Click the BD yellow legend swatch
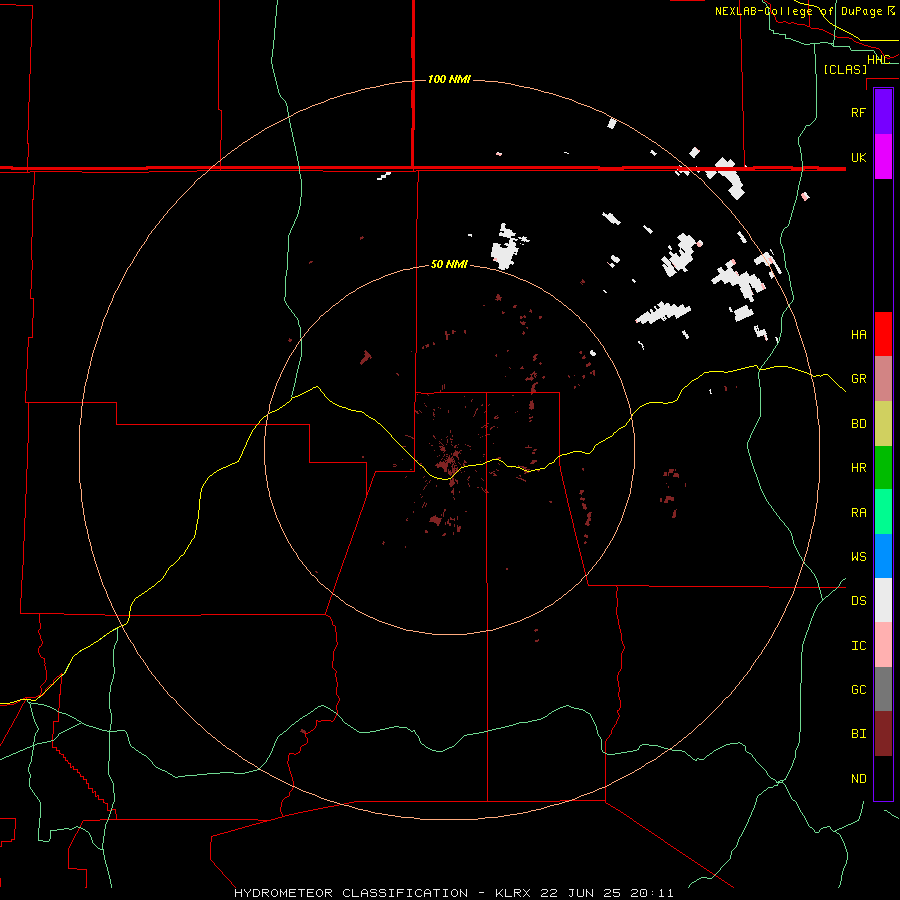 (883, 424)
